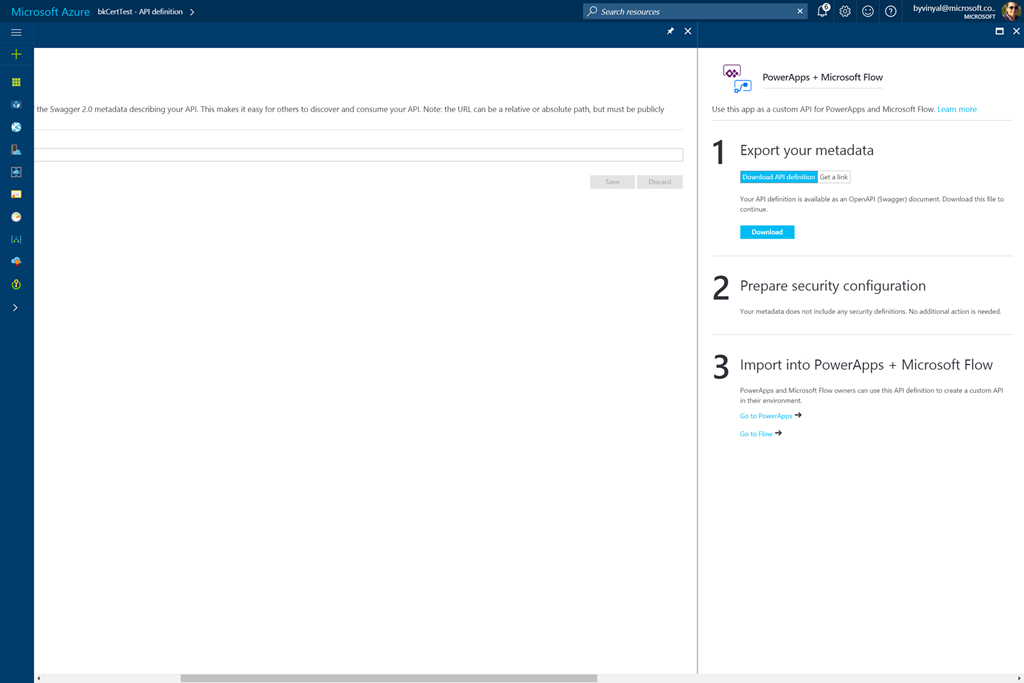The image size is (1024, 683).
Task: Click the blue Download button
Action: click(x=767, y=232)
